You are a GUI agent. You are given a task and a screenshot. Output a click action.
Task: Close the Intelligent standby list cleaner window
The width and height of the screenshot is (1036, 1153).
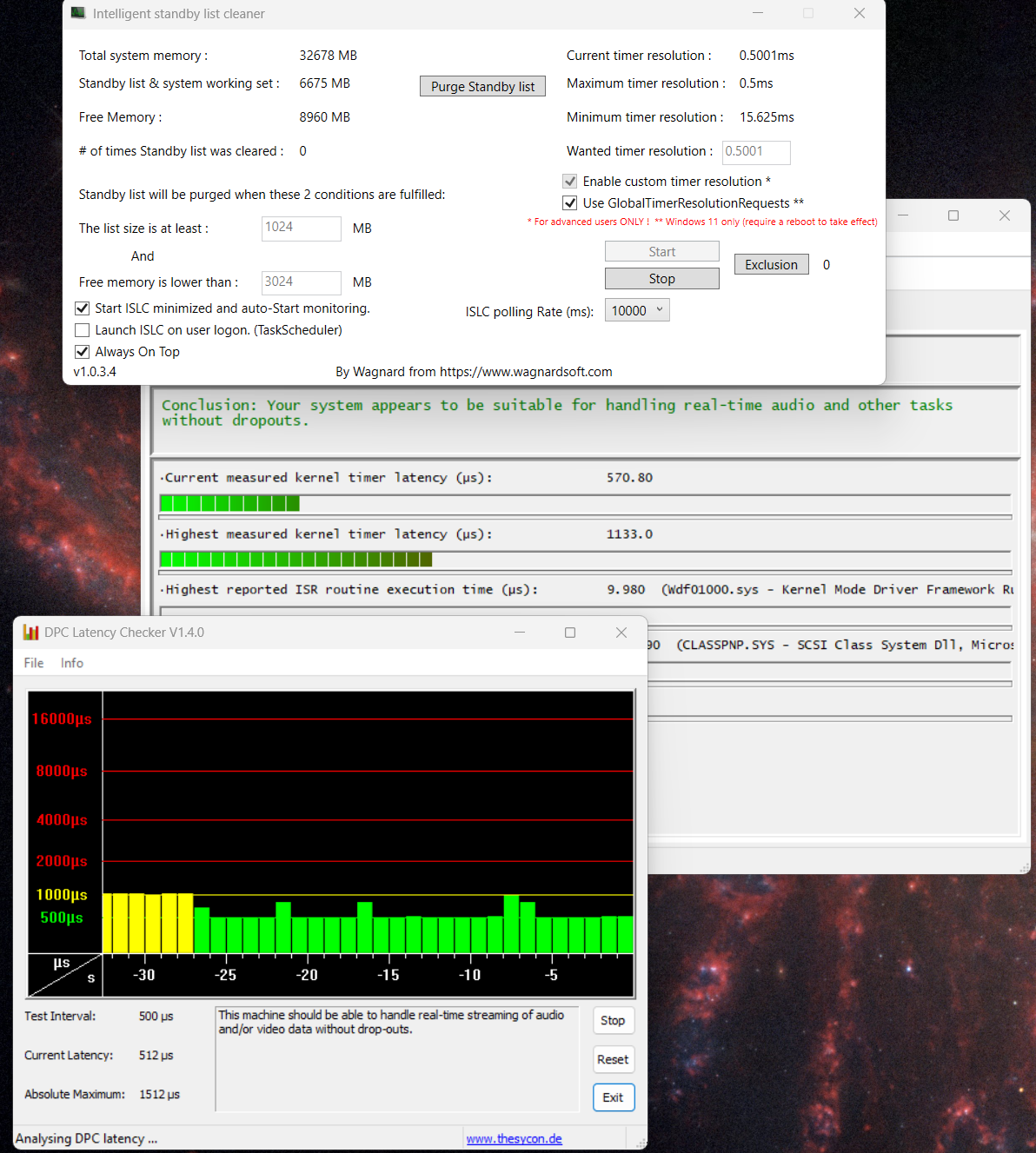[x=860, y=13]
